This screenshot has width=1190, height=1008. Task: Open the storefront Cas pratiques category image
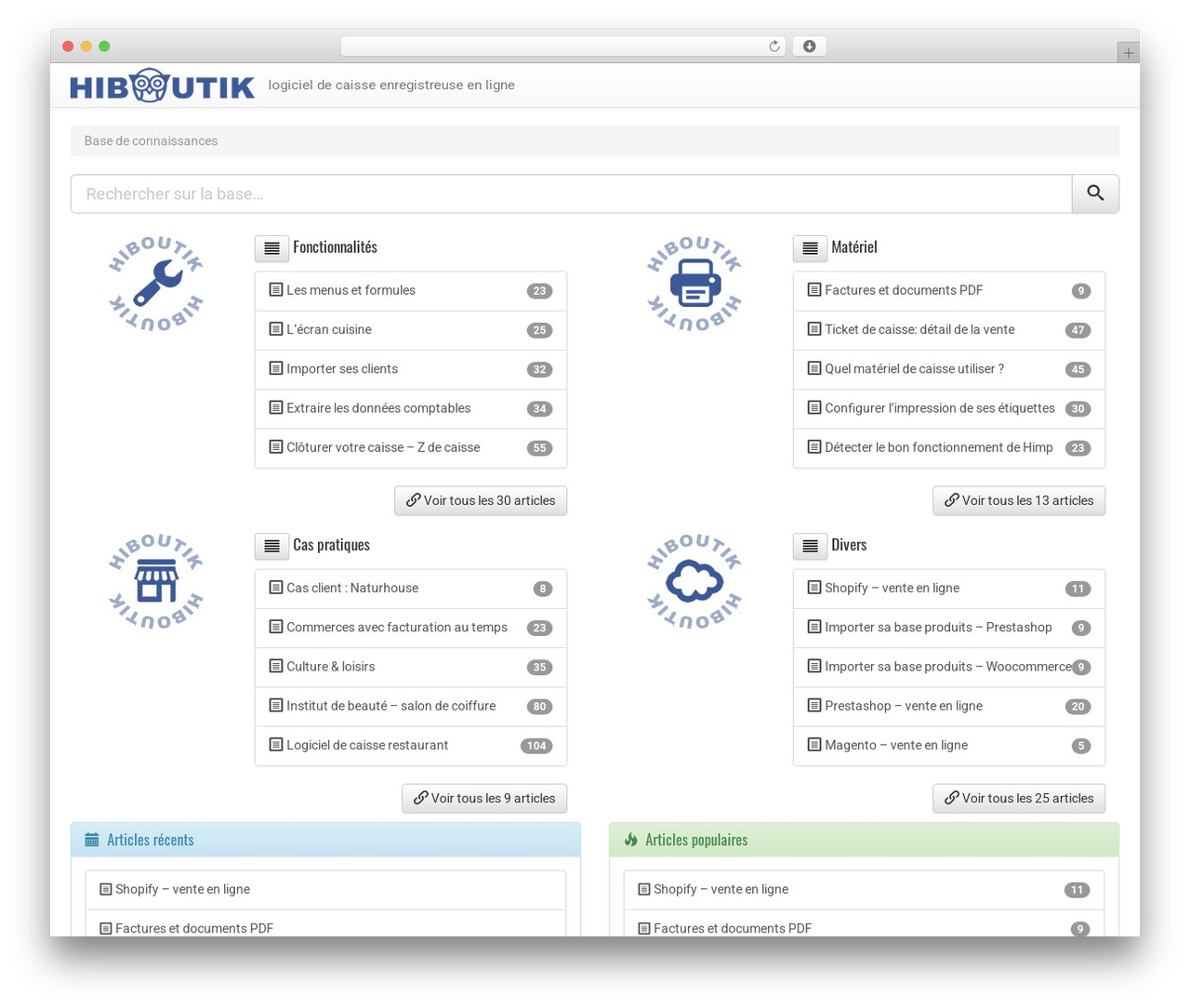click(156, 581)
